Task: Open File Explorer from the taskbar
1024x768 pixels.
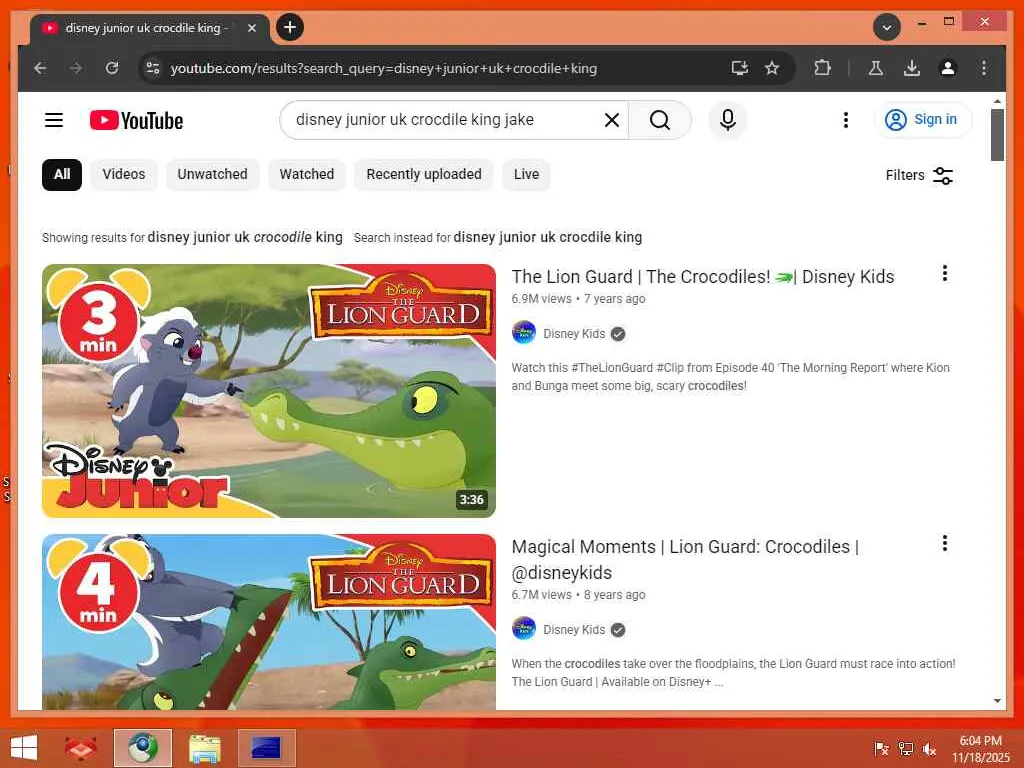Action: [x=204, y=748]
